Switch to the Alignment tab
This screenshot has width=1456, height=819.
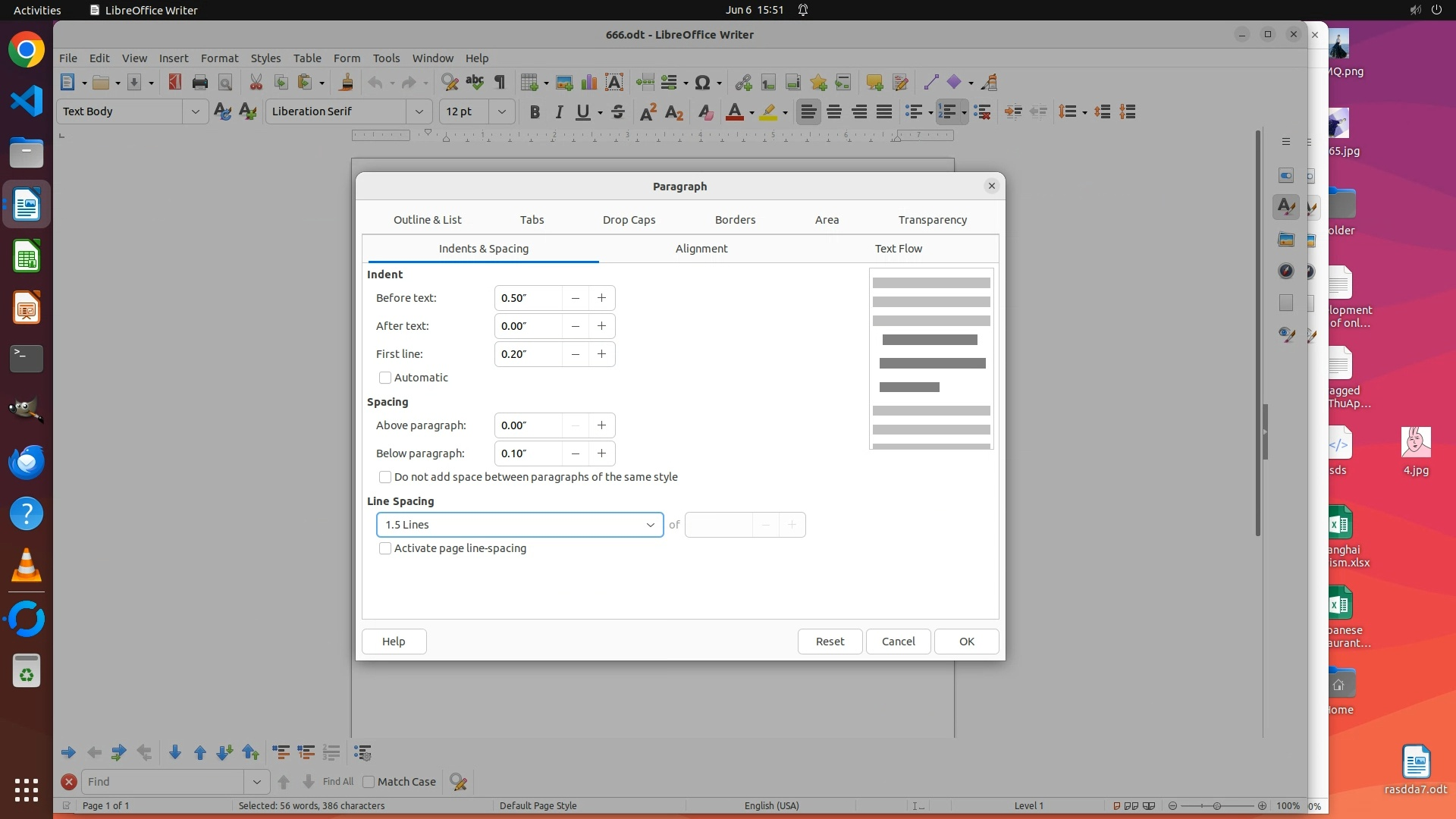pos(701,249)
